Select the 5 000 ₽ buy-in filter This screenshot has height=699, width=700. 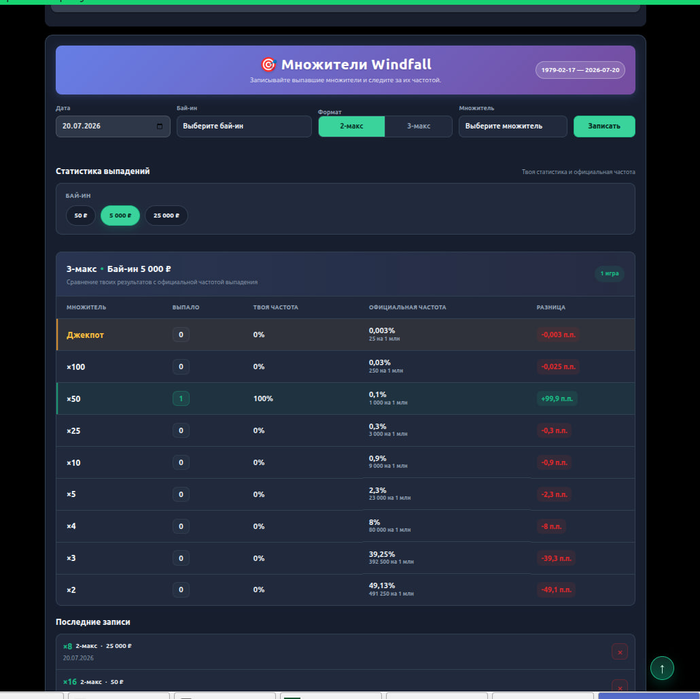120,216
